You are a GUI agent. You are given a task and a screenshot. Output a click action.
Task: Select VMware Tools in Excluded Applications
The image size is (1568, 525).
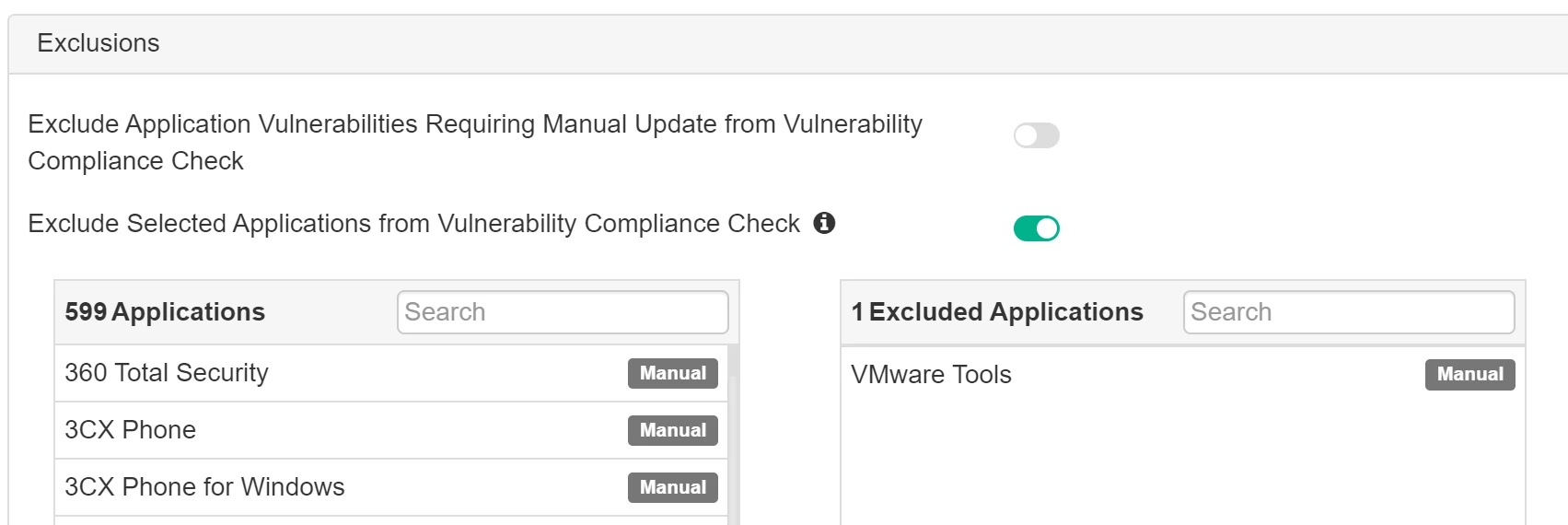coord(1183,375)
